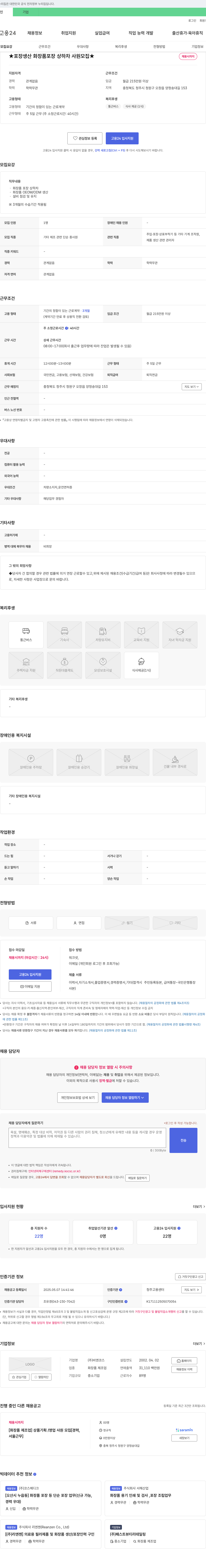This screenshot has width=206, height=1568.
Task: Click the top 고용24 입사지원 button
Action: tap(122, 138)
